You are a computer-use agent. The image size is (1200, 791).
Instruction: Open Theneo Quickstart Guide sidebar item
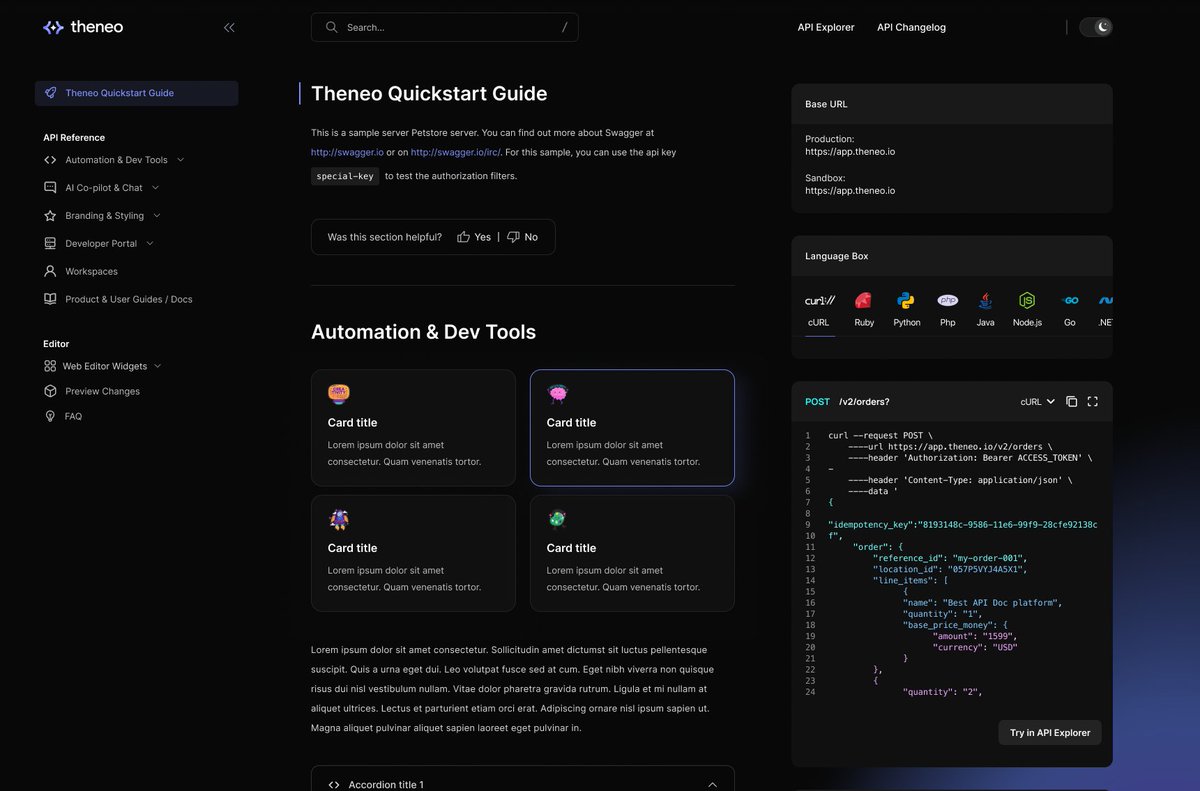coord(136,93)
